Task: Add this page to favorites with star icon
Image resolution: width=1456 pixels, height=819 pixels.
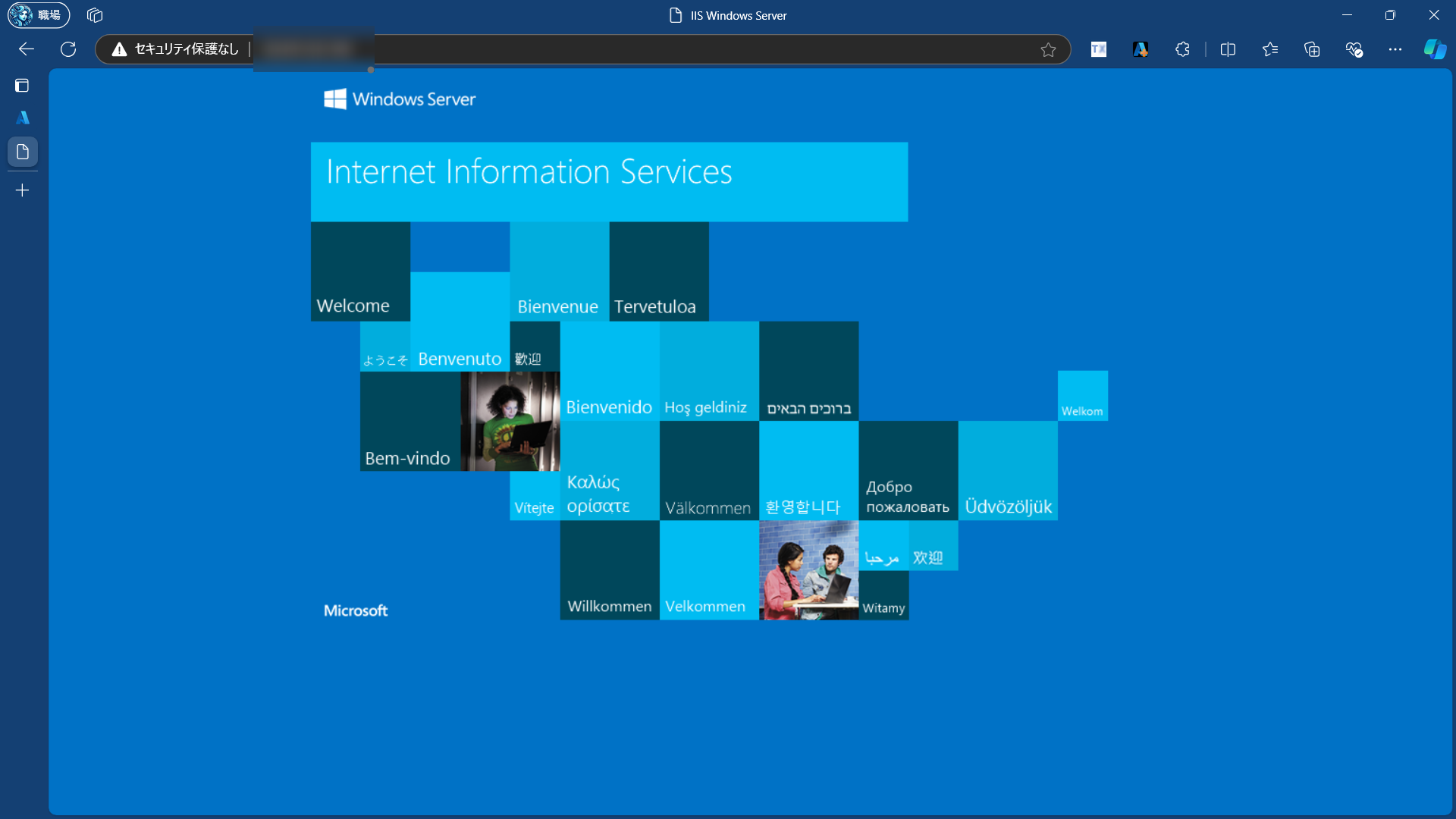Action: (x=1048, y=50)
